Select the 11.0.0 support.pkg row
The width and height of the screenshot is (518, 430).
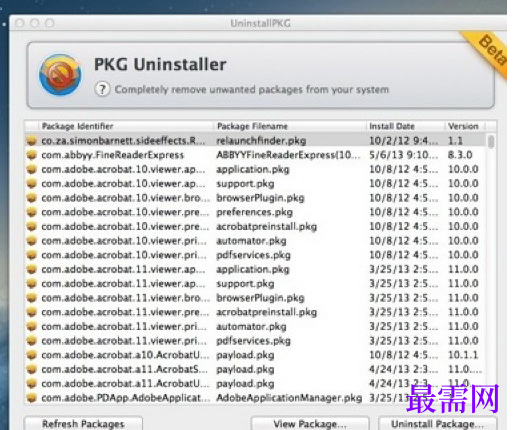point(255,284)
